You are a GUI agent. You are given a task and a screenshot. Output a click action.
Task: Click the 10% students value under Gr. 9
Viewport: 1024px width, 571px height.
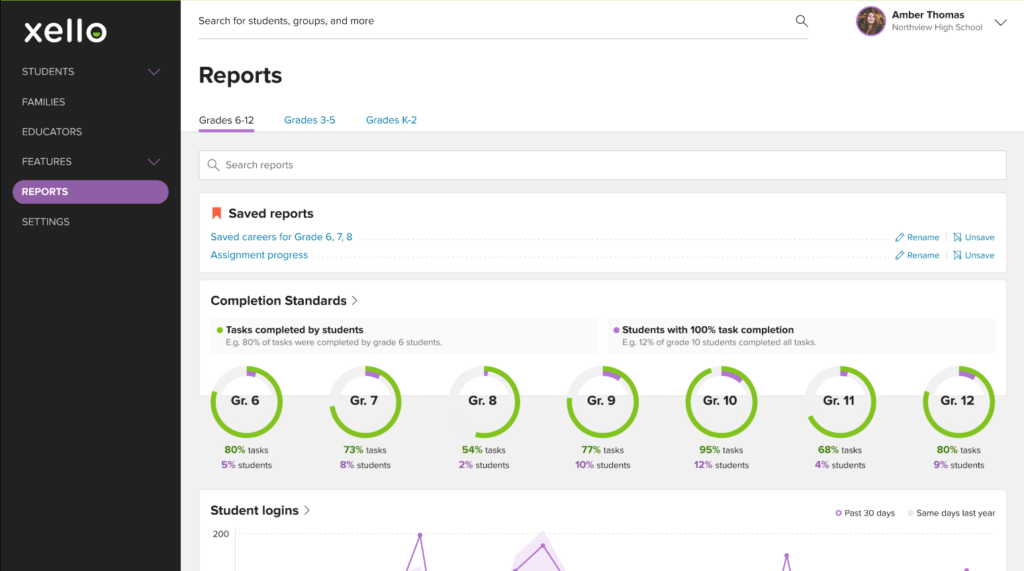click(602, 465)
